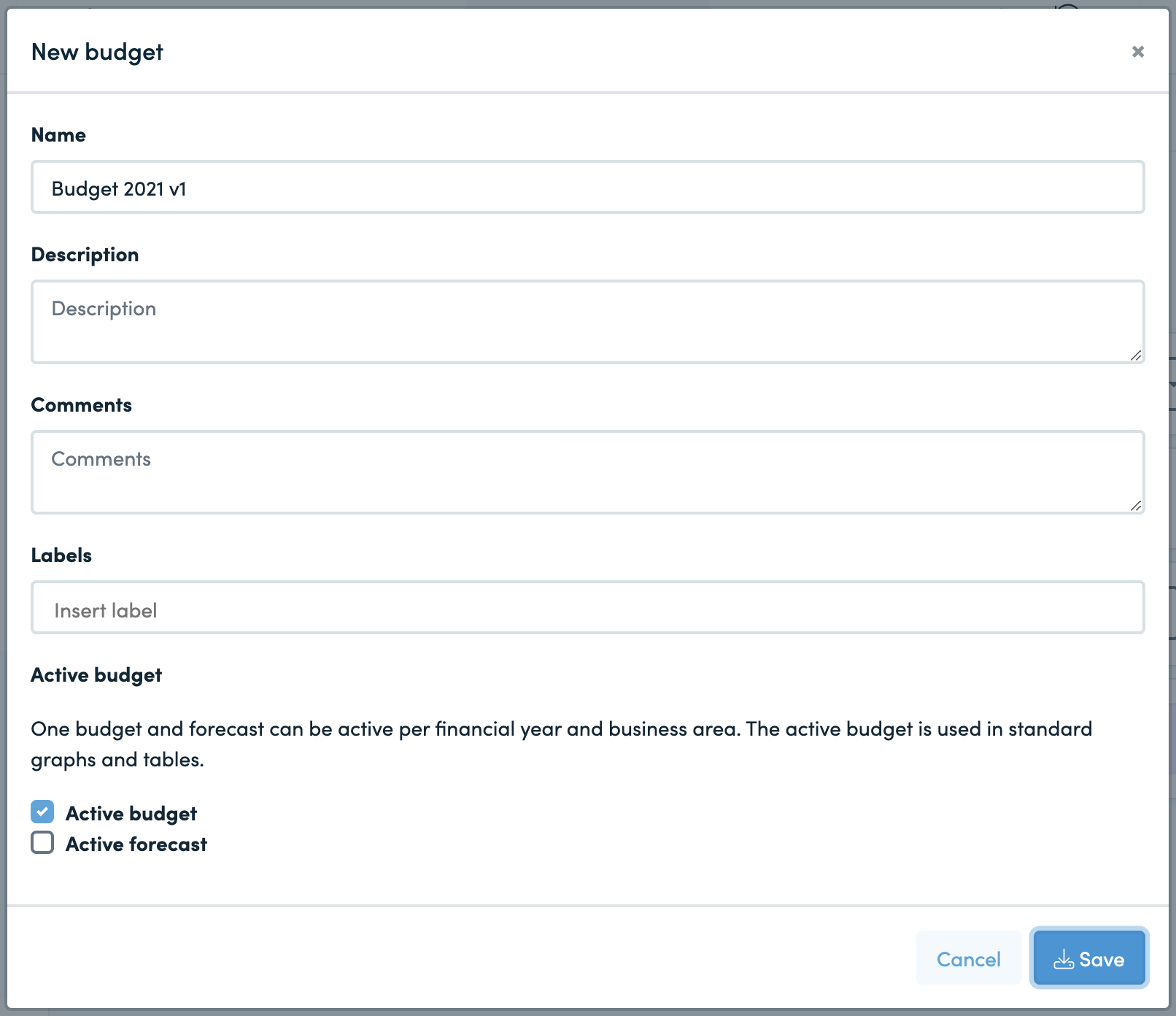Click the New budget dialog title
This screenshot has height=1016, width=1176.
(96, 52)
